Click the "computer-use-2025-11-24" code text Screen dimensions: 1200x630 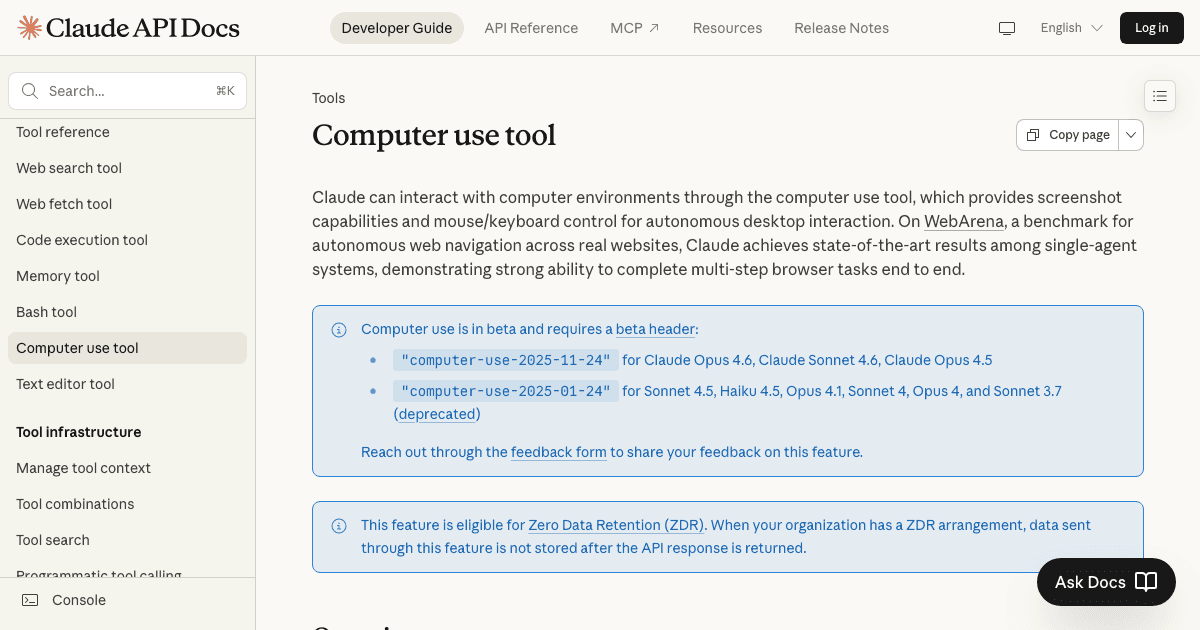pyautogui.click(x=505, y=360)
